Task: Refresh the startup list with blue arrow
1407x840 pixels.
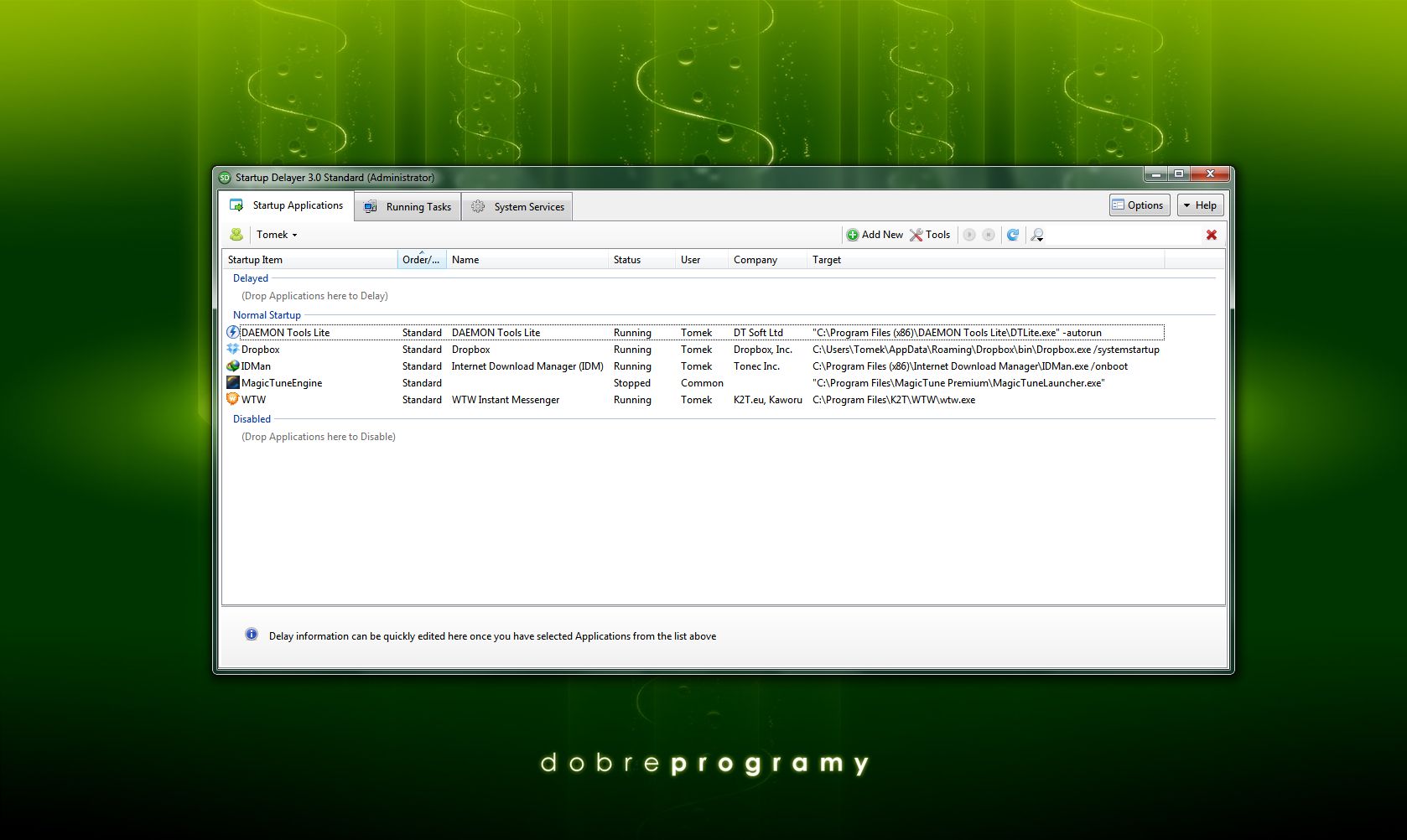Action: [x=1013, y=235]
